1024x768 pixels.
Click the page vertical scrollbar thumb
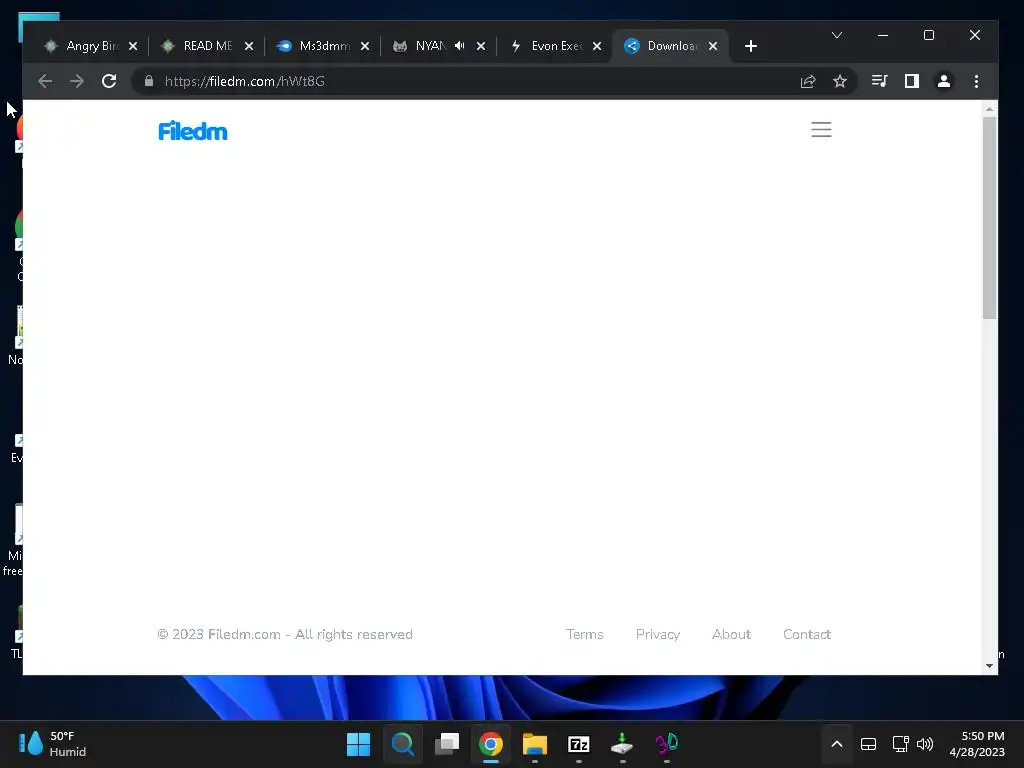(989, 217)
